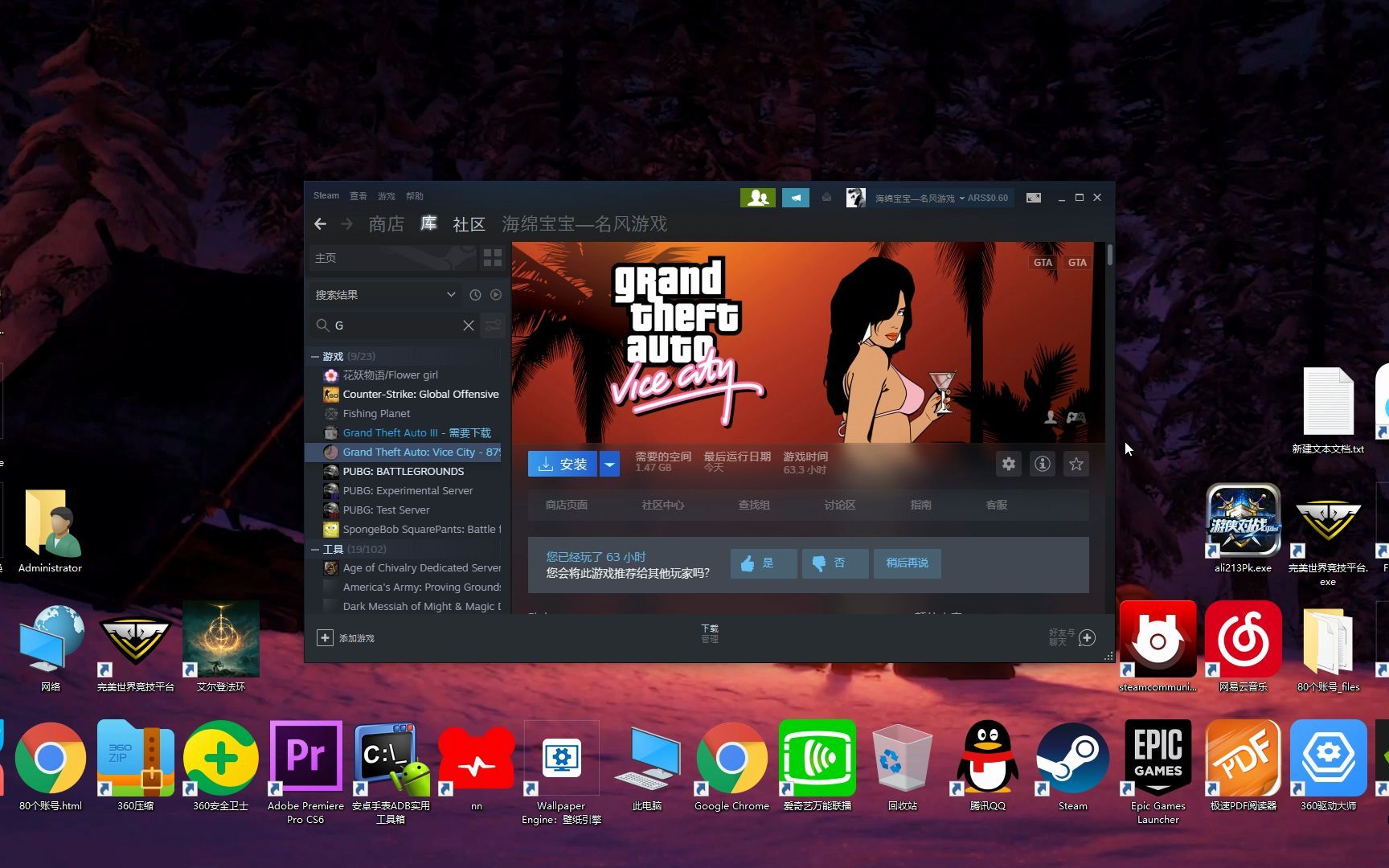Open 网易云音乐 desktop shortcut
This screenshot has width=1389, height=868.
[x=1243, y=647]
